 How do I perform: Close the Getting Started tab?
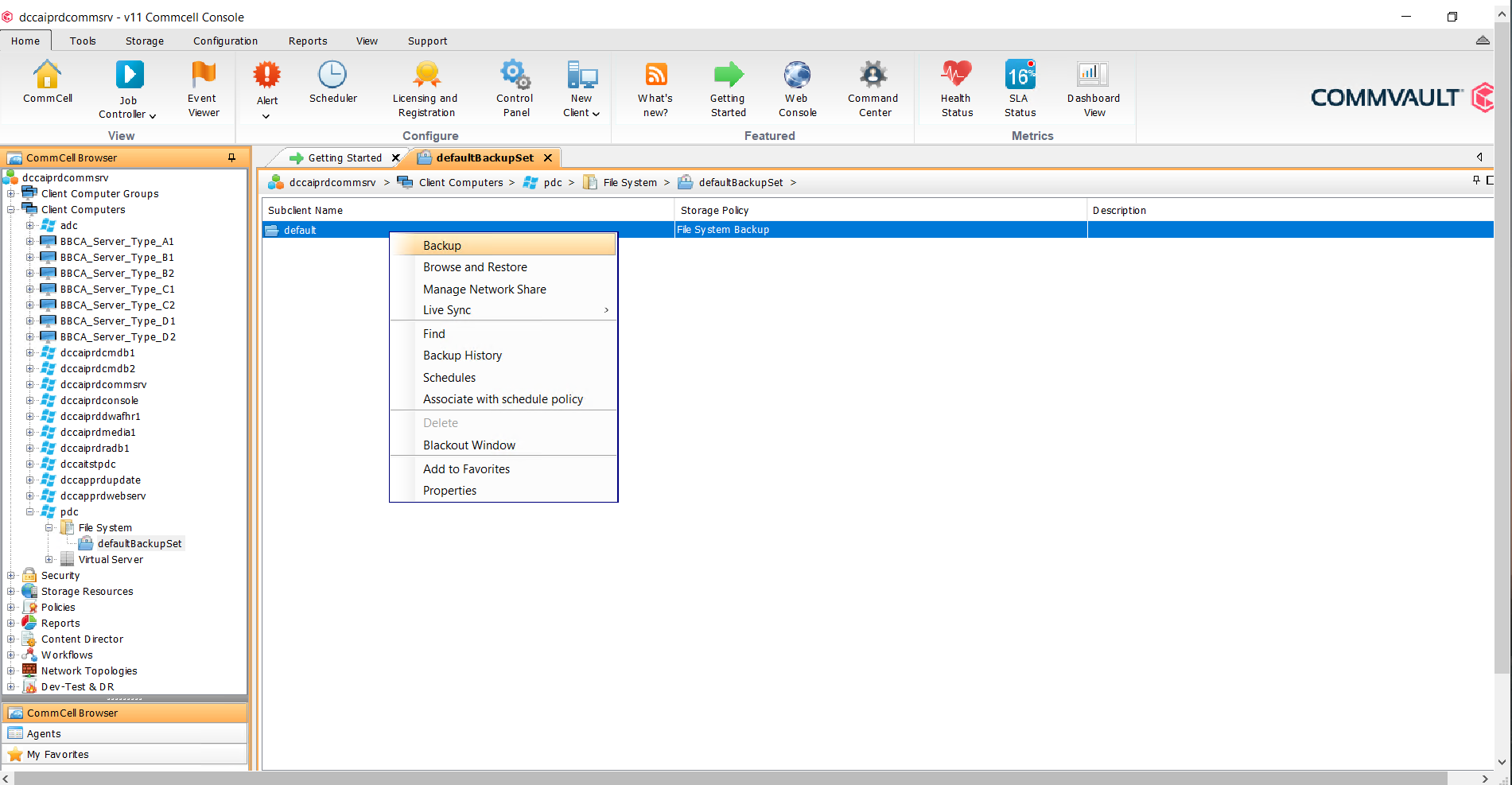click(395, 157)
